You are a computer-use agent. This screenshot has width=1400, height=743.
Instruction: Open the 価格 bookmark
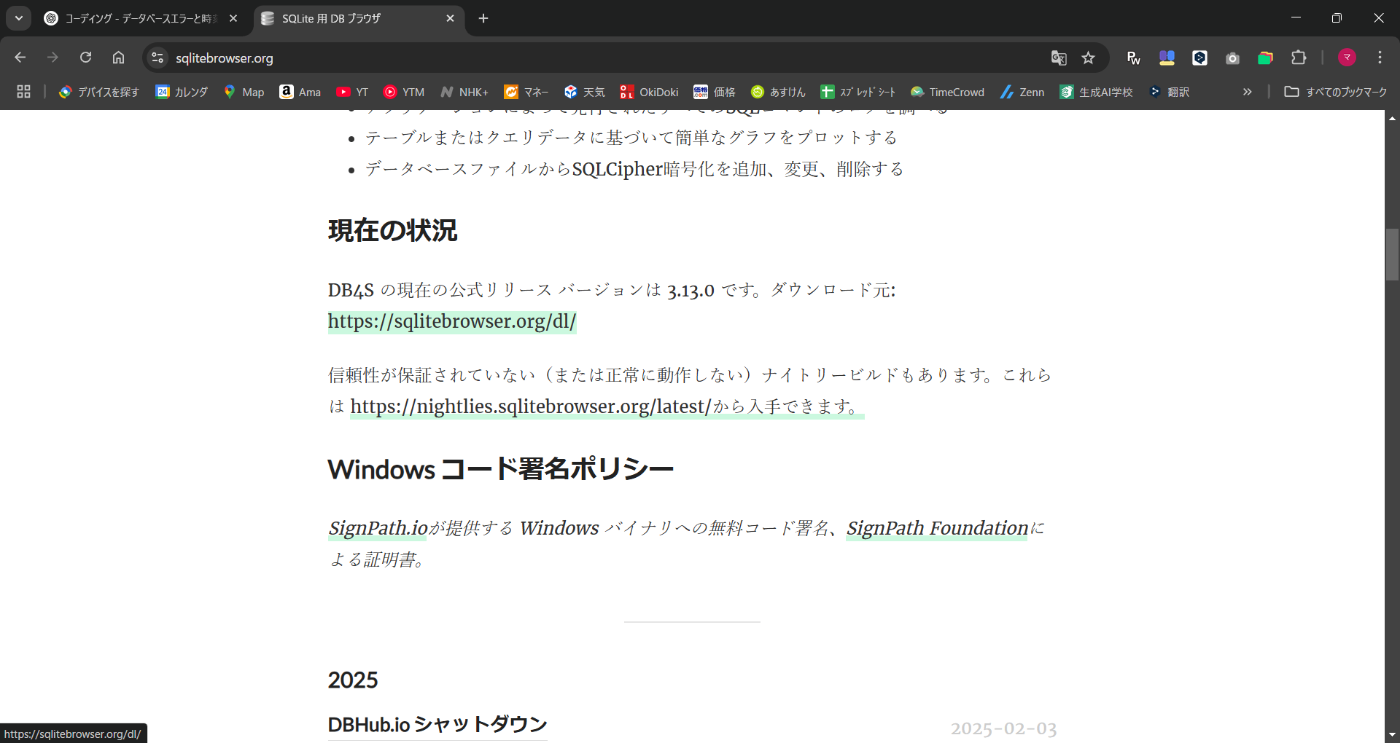coord(715,91)
